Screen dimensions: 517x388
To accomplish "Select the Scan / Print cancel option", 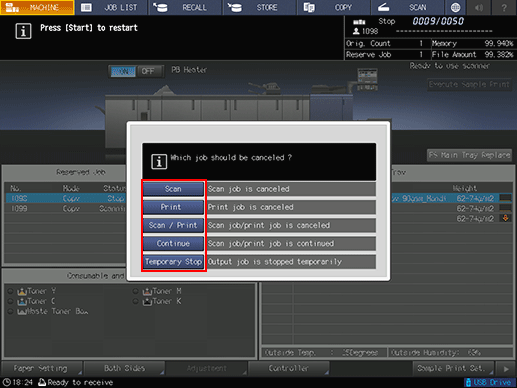I will [173, 225].
